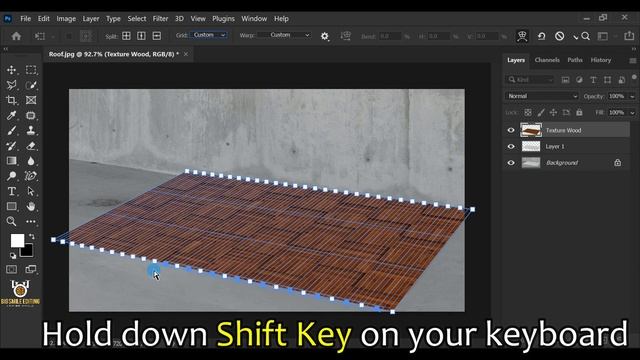The width and height of the screenshot is (640, 360).
Task: Close the Roof.jpg document tab
Action: [186, 54]
